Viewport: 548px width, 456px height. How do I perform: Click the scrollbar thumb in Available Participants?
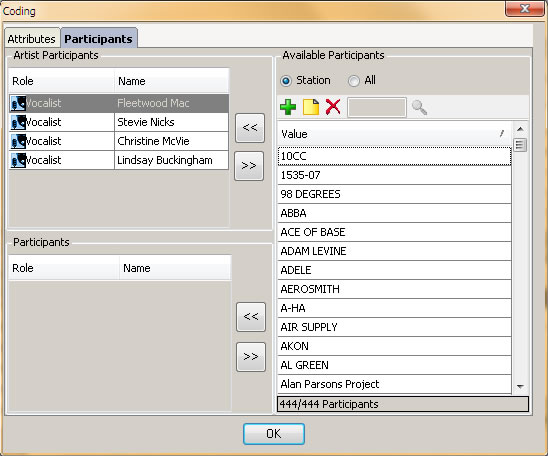[x=520, y=145]
